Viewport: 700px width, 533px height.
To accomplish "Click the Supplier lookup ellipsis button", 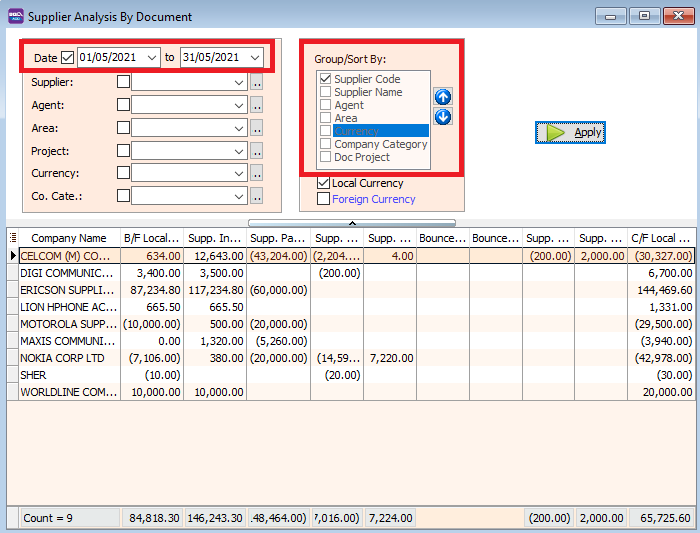I will click(x=257, y=82).
